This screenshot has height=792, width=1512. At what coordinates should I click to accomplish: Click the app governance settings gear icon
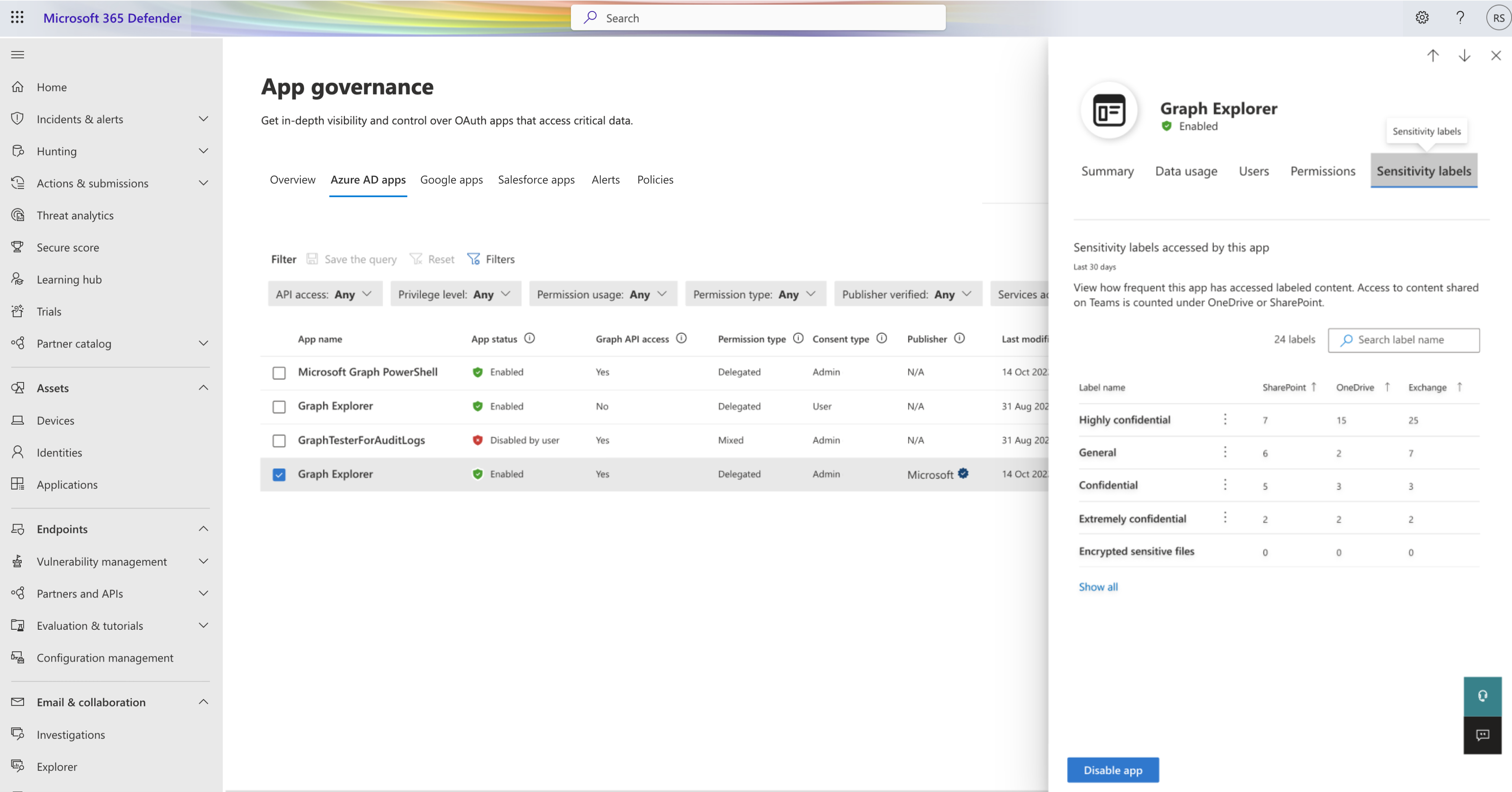click(x=1422, y=17)
